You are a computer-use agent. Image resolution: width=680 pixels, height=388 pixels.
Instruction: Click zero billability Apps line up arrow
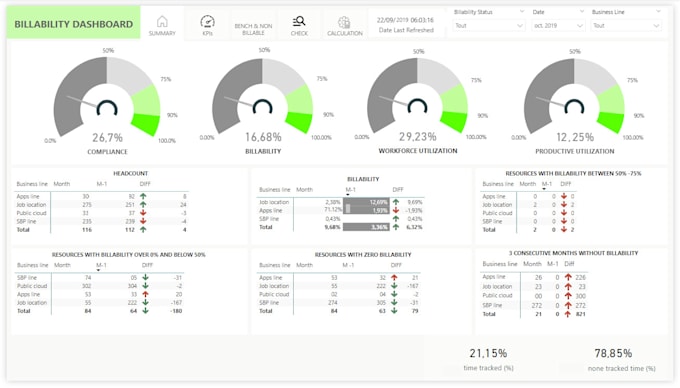coord(394,277)
